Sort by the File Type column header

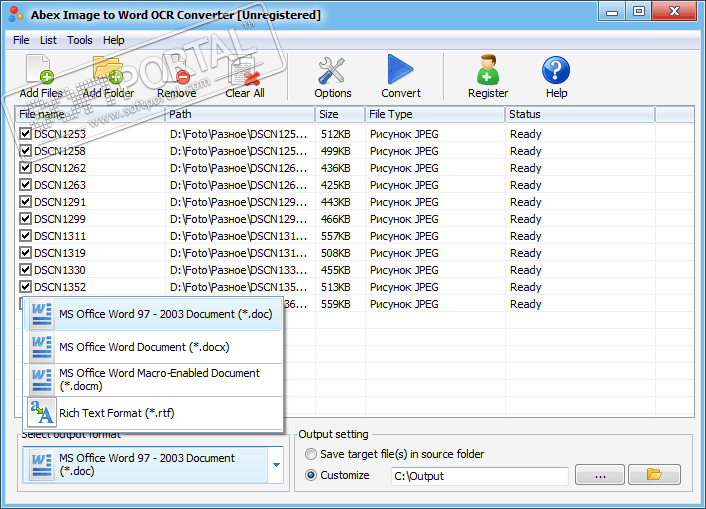click(434, 114)
